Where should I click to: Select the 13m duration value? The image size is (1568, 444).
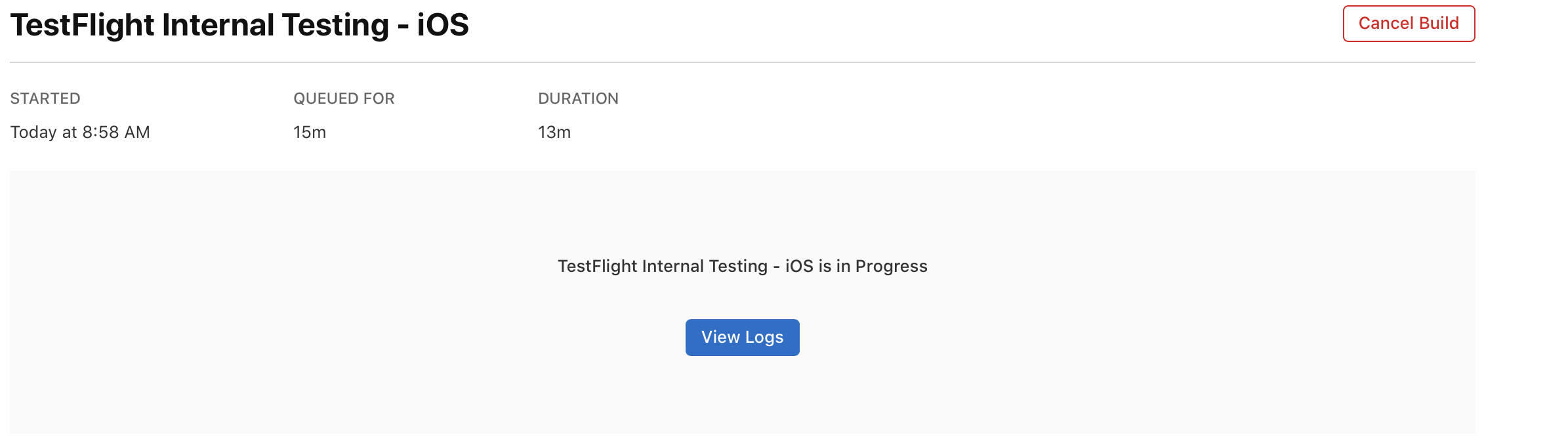[554, 132]
